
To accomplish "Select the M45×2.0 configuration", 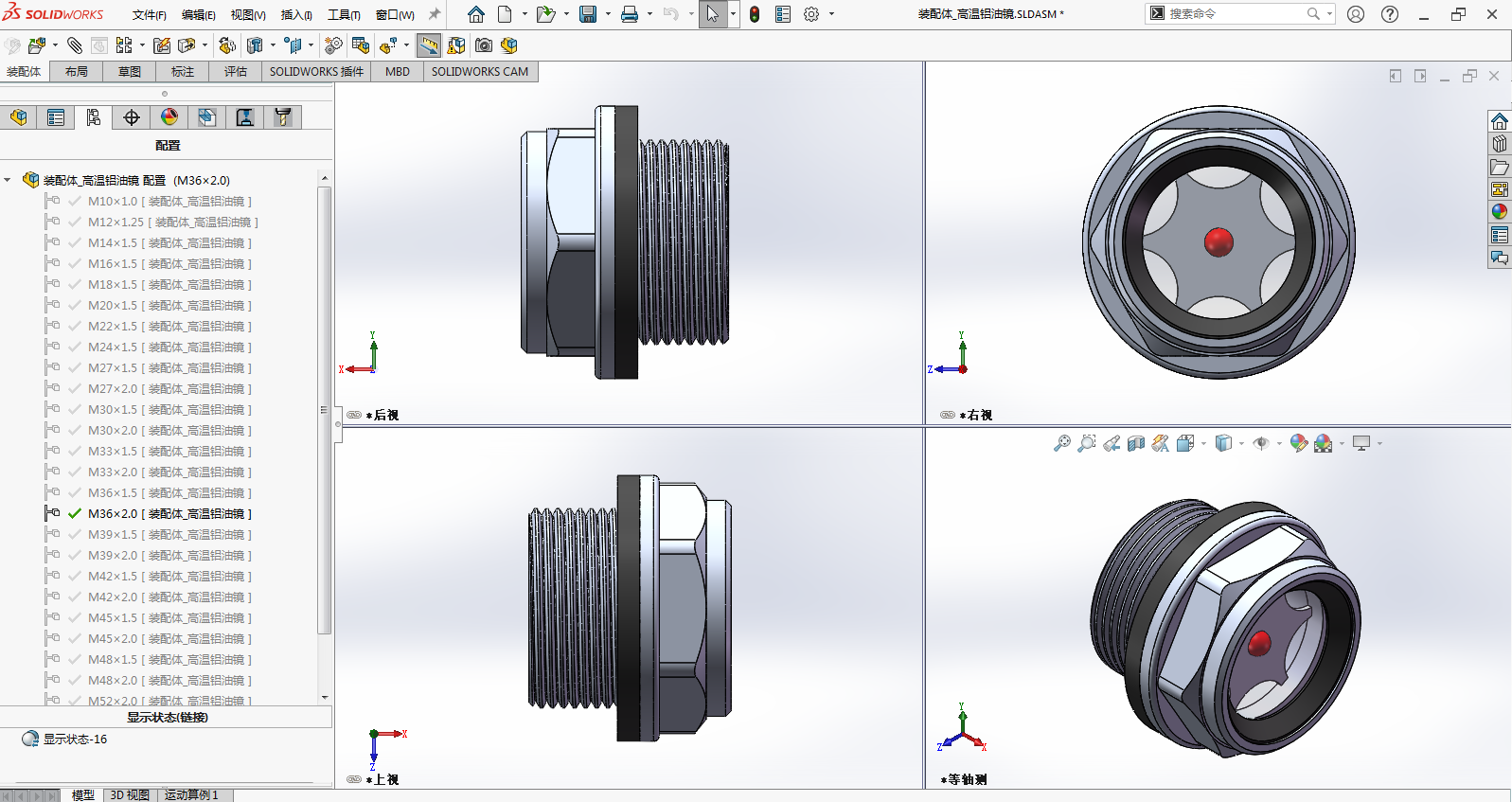I will 169,638.
